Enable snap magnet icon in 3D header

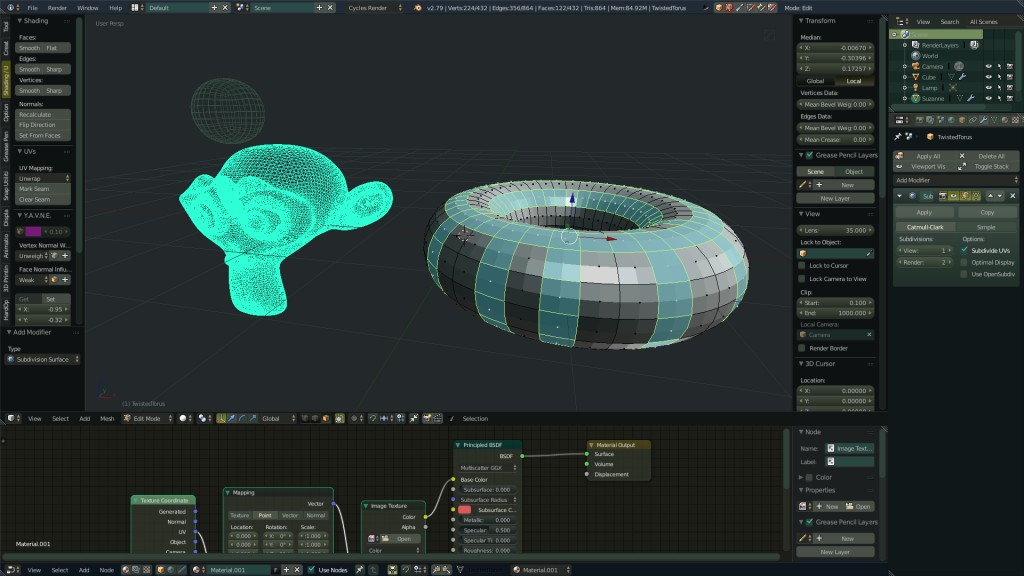tap(373, 419)
